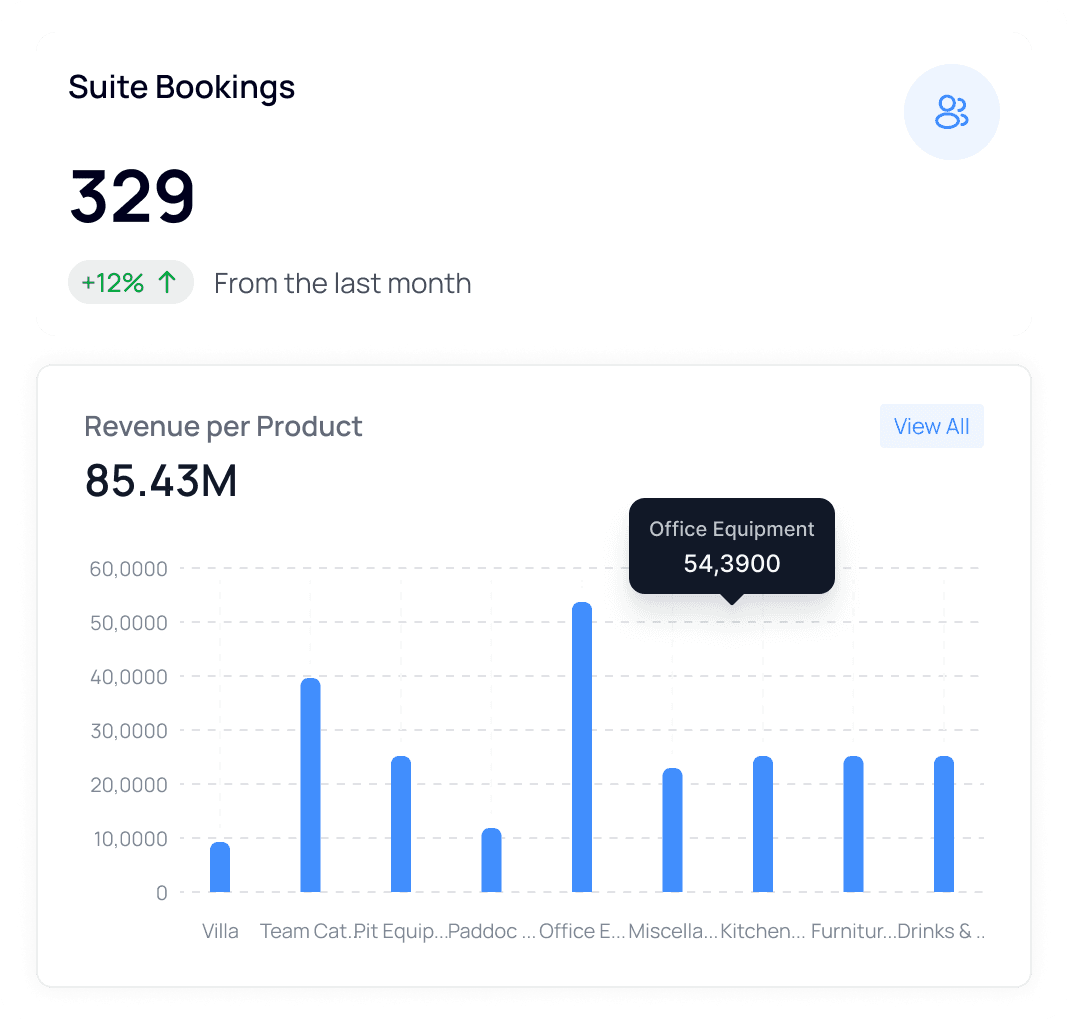Select the View All button
Image resolution: width=1068 pixels, height=1020 pixels.
(x=931, y=426)
